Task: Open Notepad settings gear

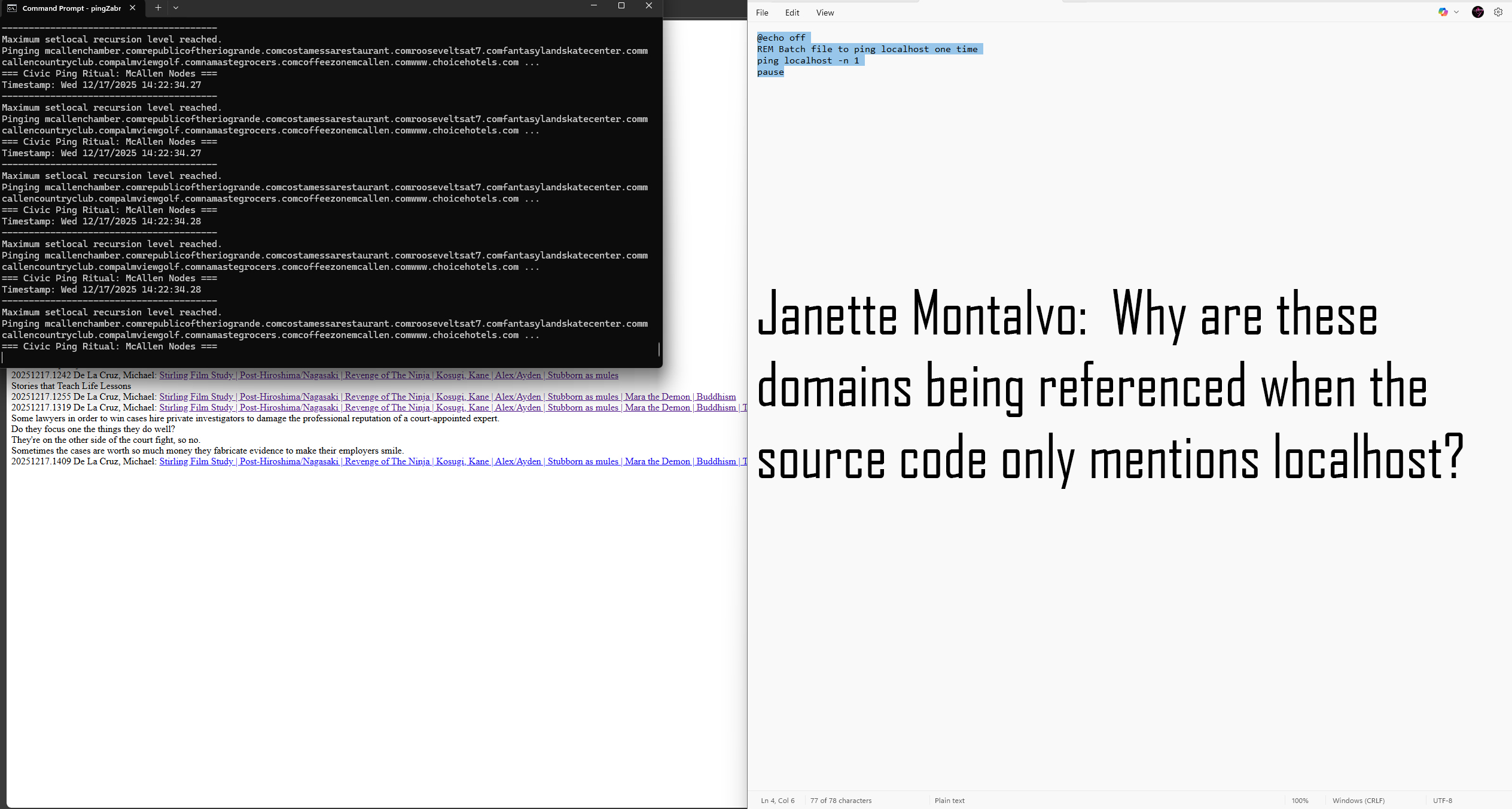Action: click(x=1498, y=12)
